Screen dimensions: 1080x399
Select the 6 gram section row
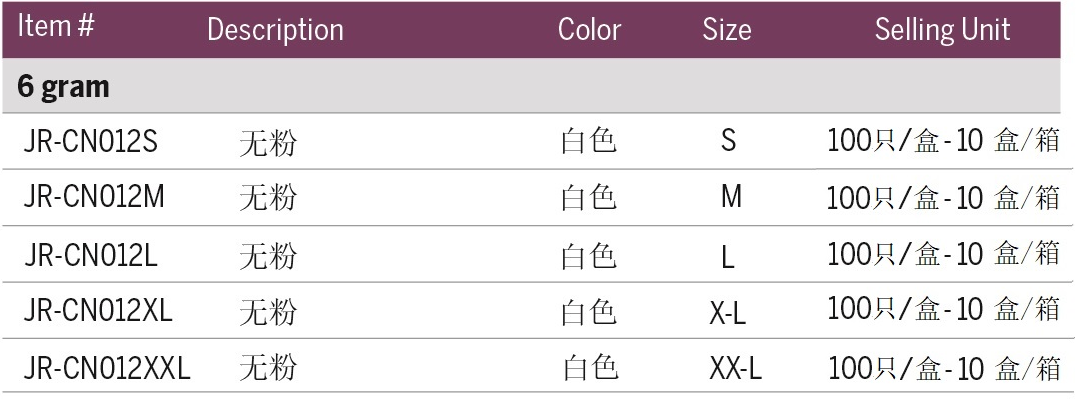531,86
